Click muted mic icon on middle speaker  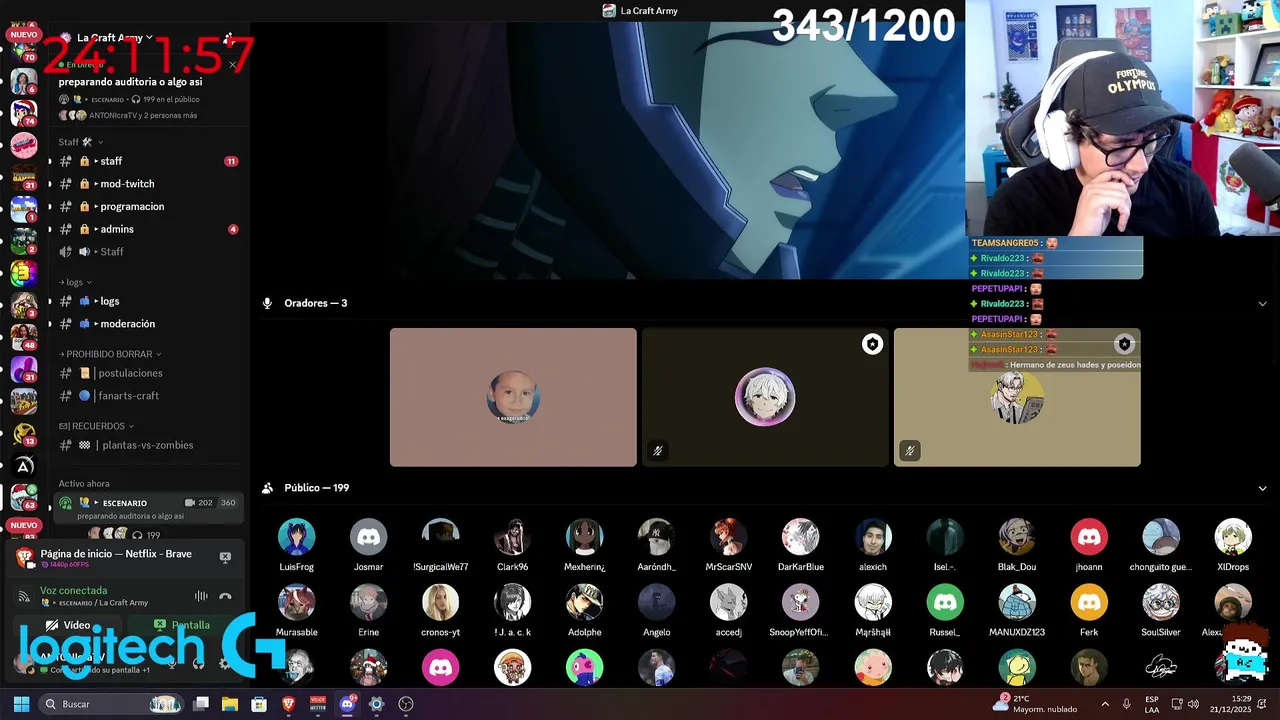pos(657,451)
